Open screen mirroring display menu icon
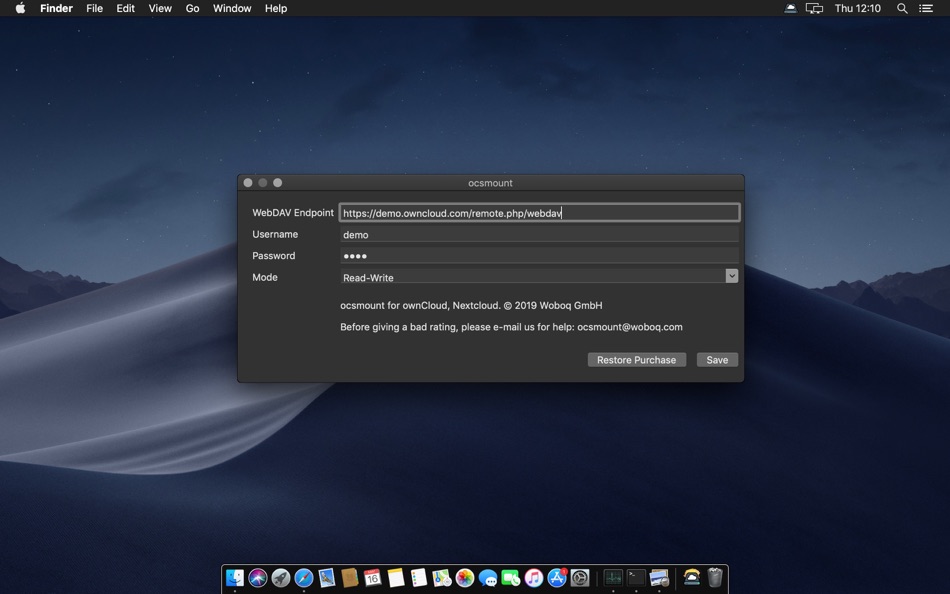The image size is (950, 594). [x=815, y=8]
